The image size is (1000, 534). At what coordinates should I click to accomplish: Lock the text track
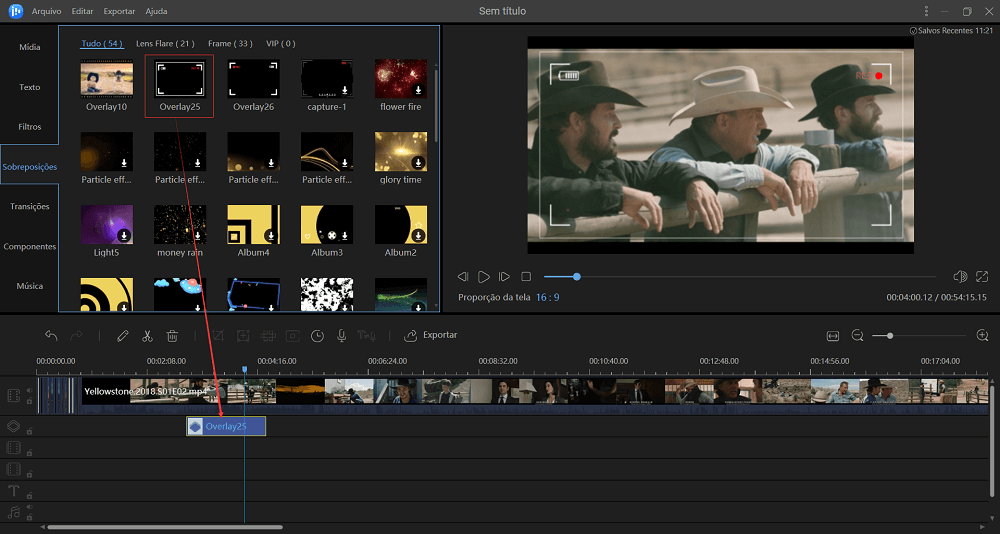(x=29, y=496)
